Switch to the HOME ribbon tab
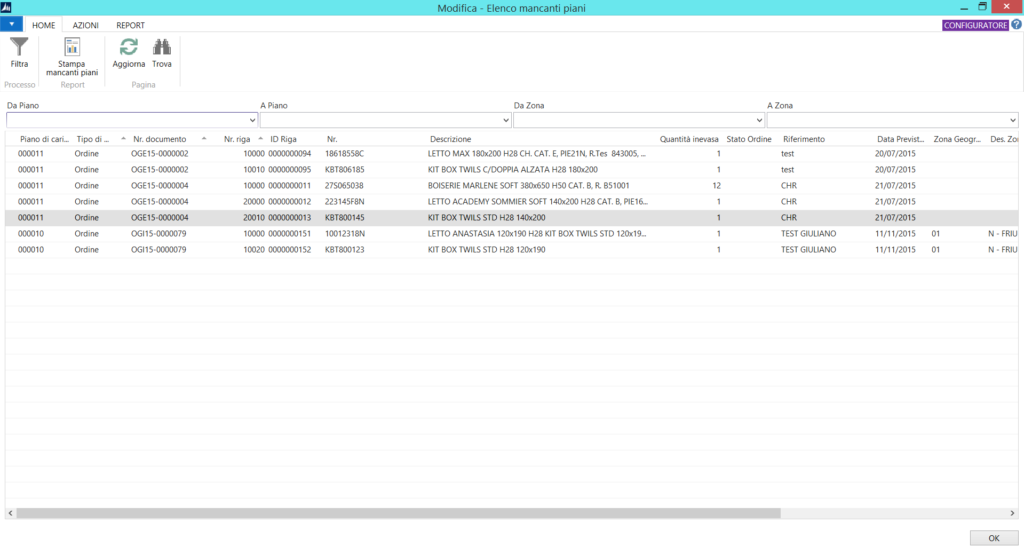Screen dimensions: 1024x547 tap(44, 25)
